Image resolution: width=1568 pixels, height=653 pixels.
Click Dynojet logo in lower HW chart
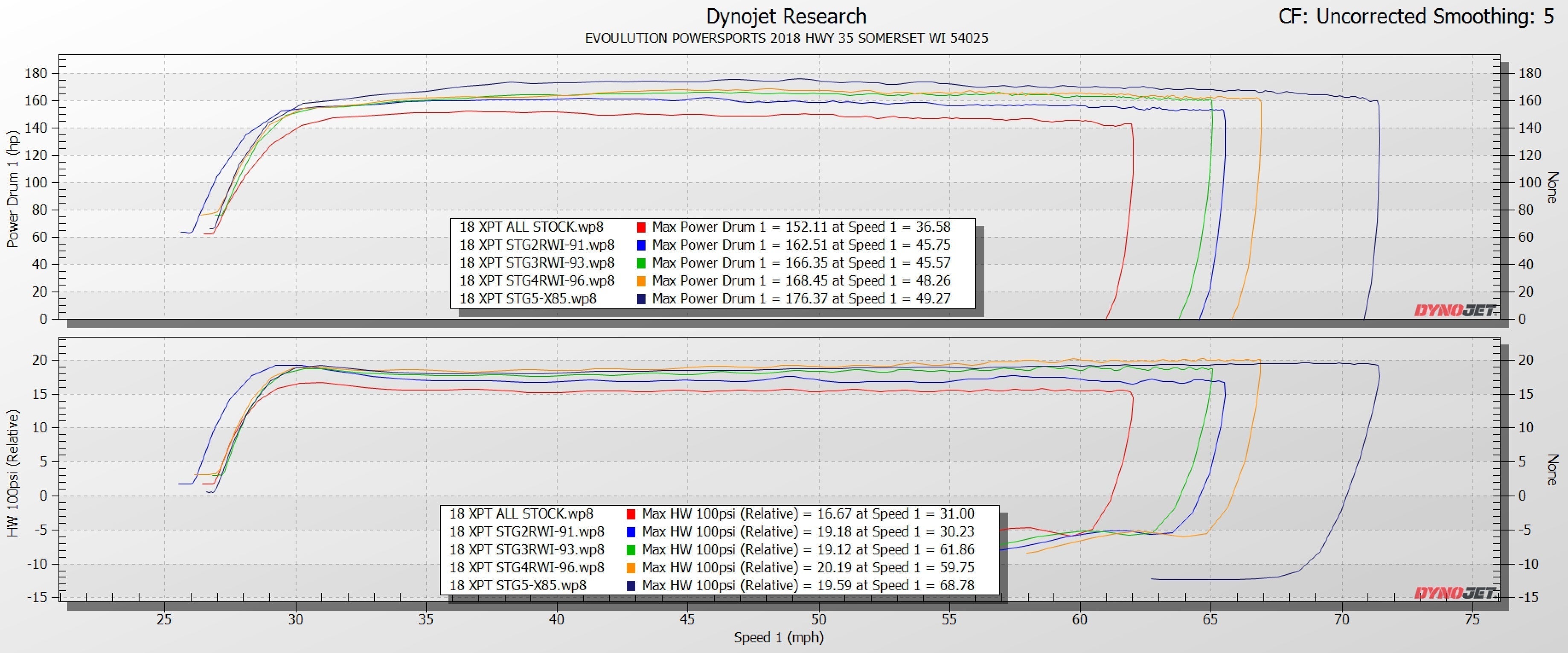pos(1456,593)
